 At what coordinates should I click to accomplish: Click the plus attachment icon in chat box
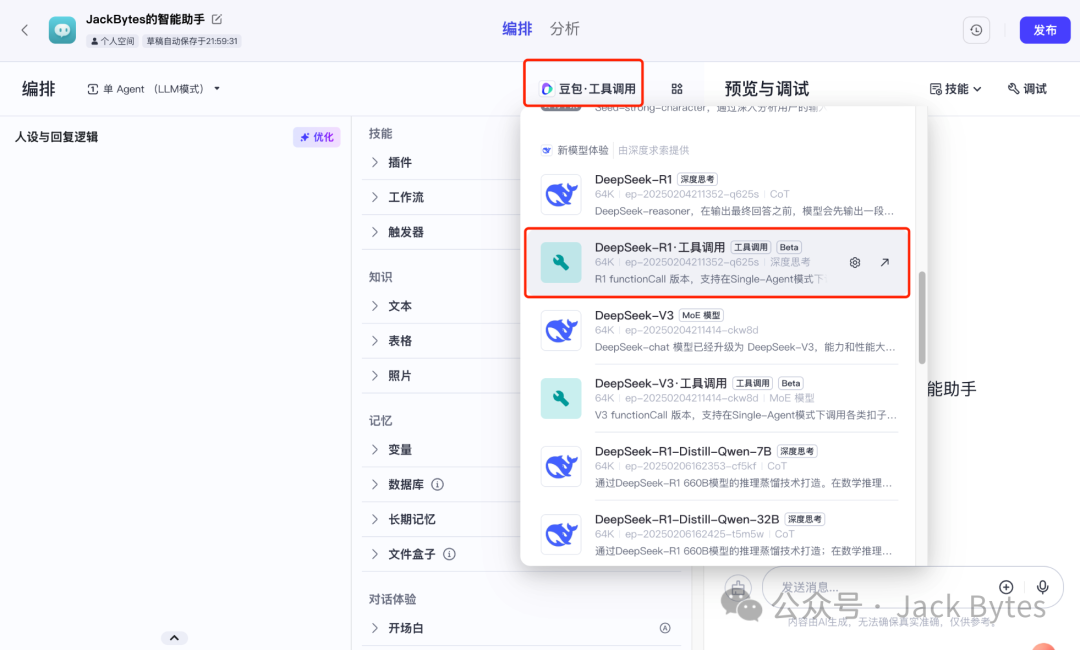1006,587
